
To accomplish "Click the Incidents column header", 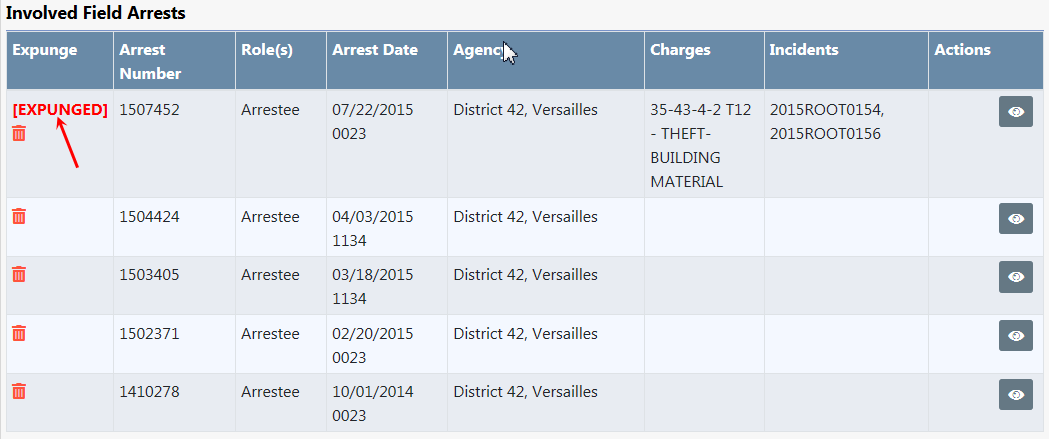I will (x=804, y=50).
